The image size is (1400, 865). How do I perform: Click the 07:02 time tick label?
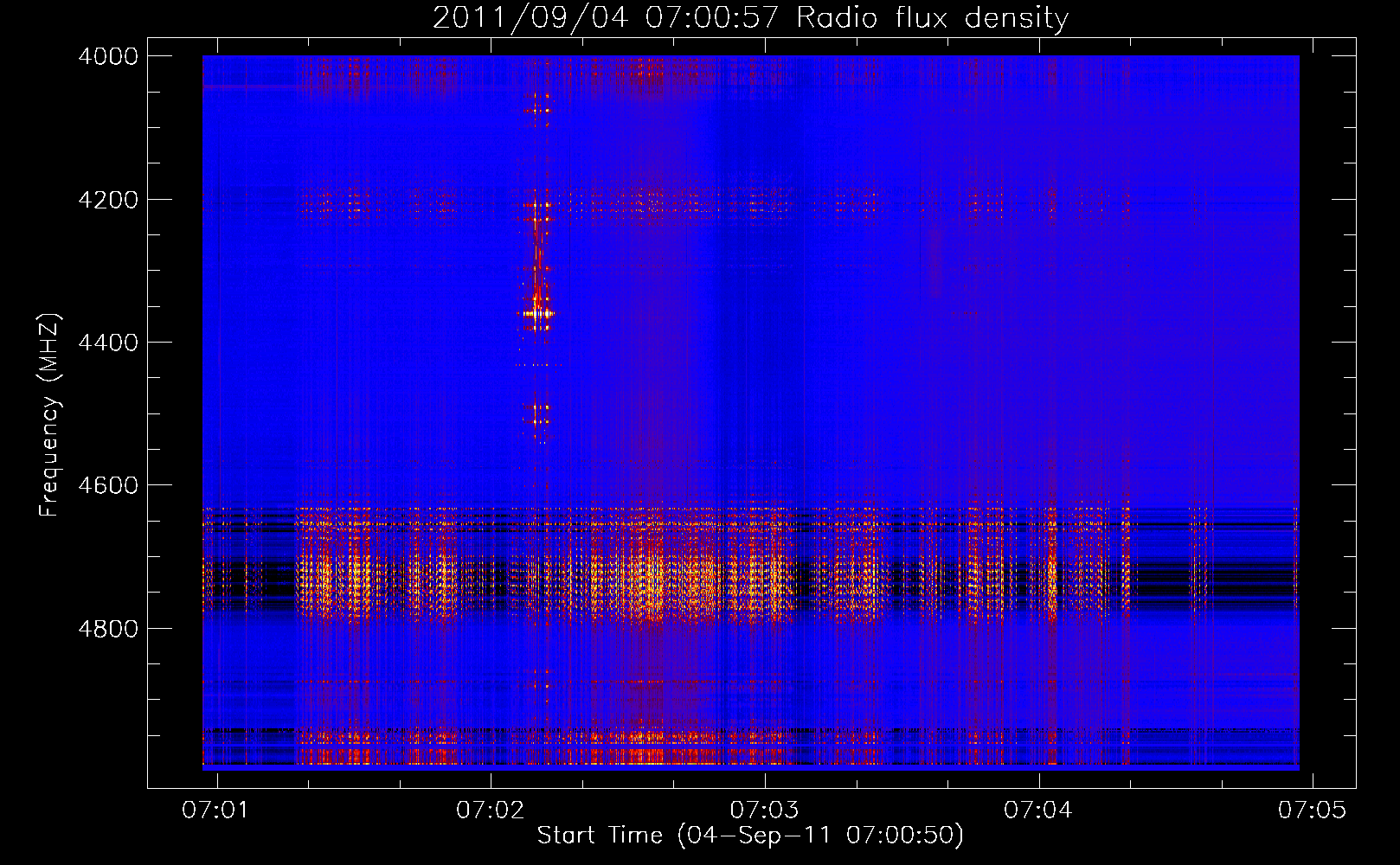(x=490, y=810)
